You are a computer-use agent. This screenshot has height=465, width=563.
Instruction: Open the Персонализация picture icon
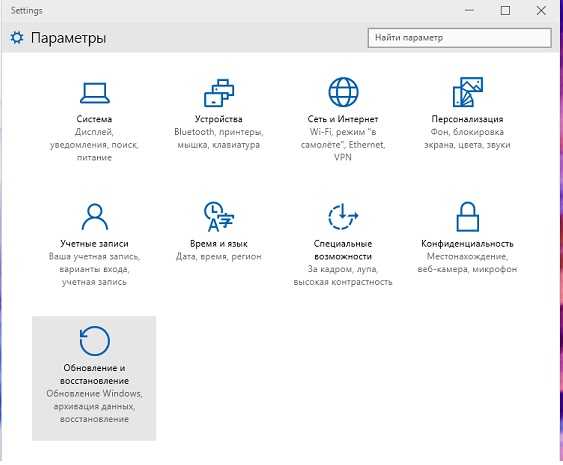(467, 92)
